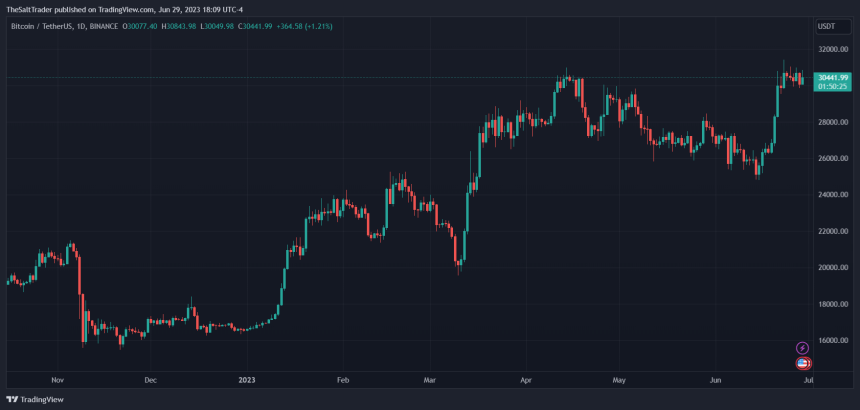Click the Open value 30077.40 in legend
This screenshot has height=410, width=860.
point(141,26)
